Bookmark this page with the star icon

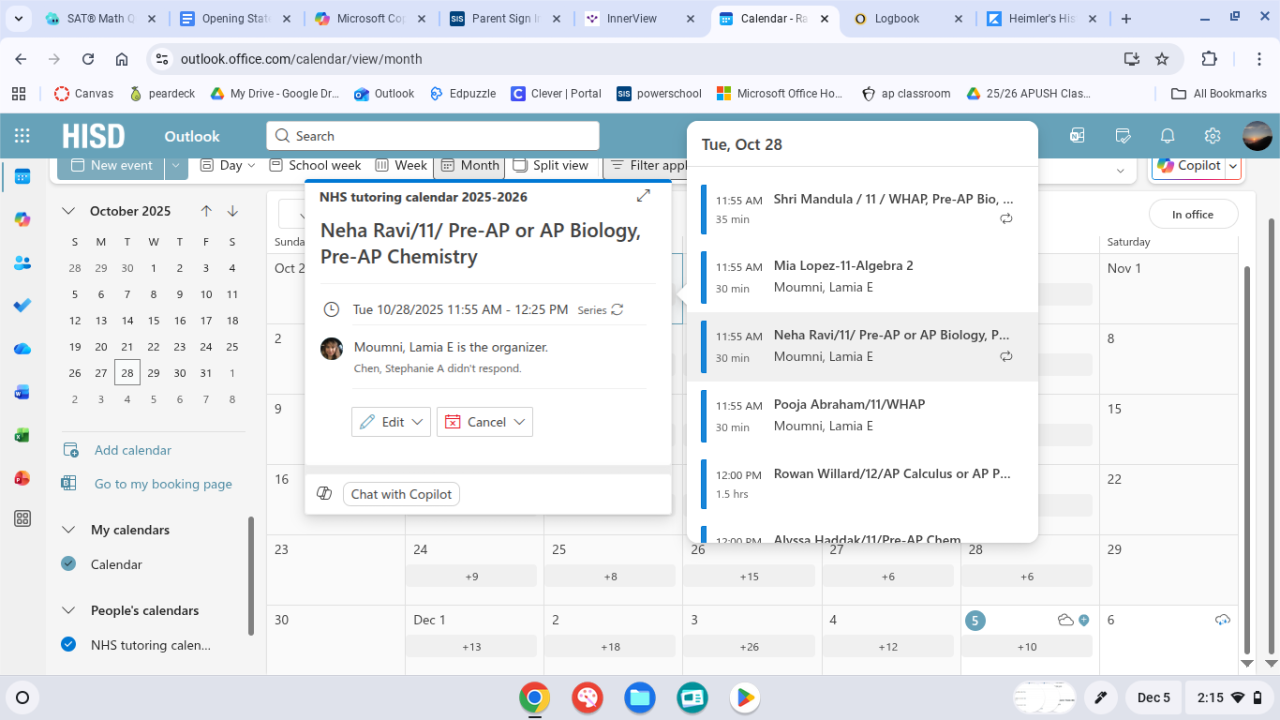pos(1162,59)
